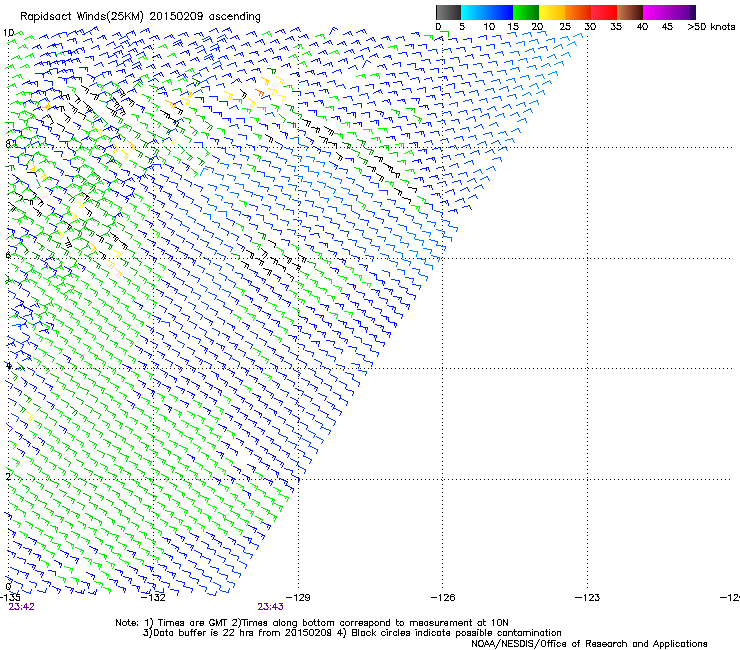Click the cyan 5-10 knots legend color

[474, 12]
